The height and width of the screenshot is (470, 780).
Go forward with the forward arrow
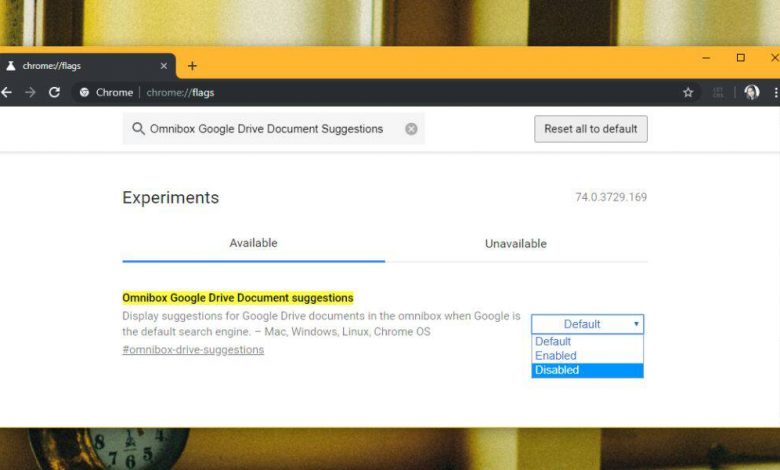tap(30, 92)
